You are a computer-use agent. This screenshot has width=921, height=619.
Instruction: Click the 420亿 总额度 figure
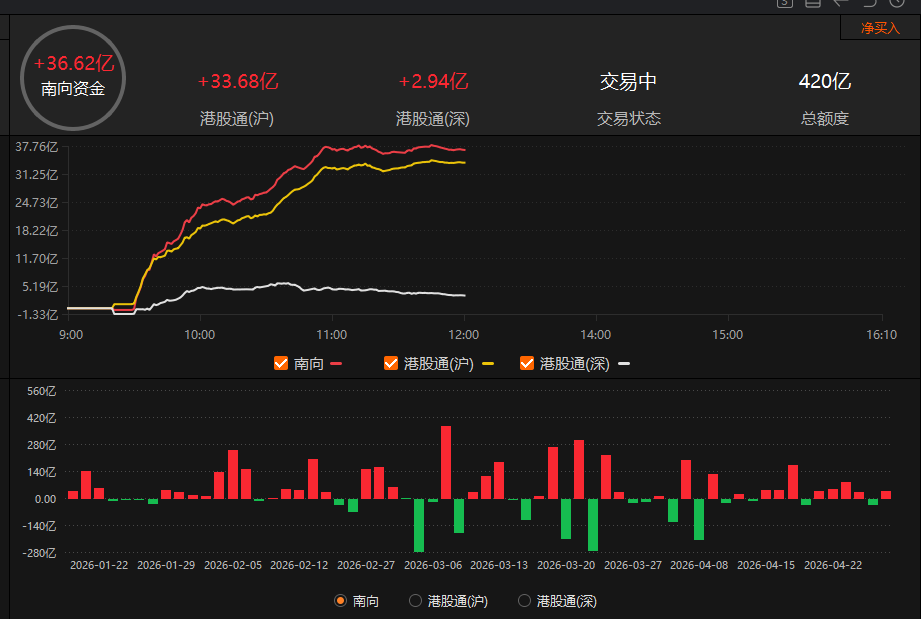pyautogui.click(x=824, y=82)
